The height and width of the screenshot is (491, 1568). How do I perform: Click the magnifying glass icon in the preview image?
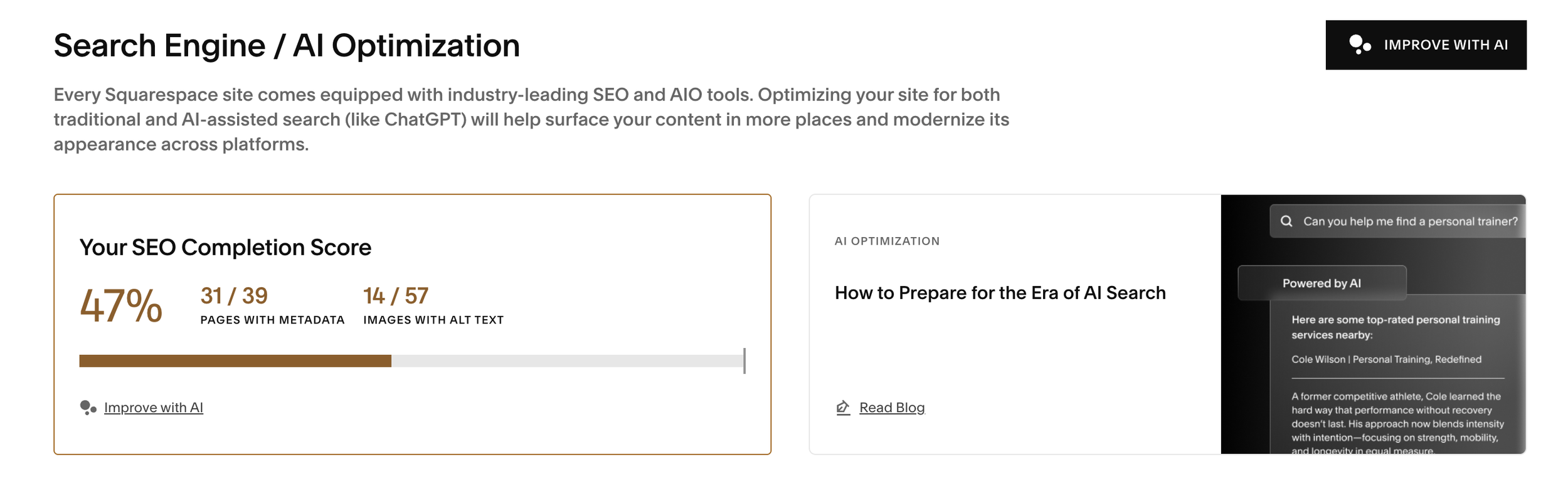click(1286, 221)
